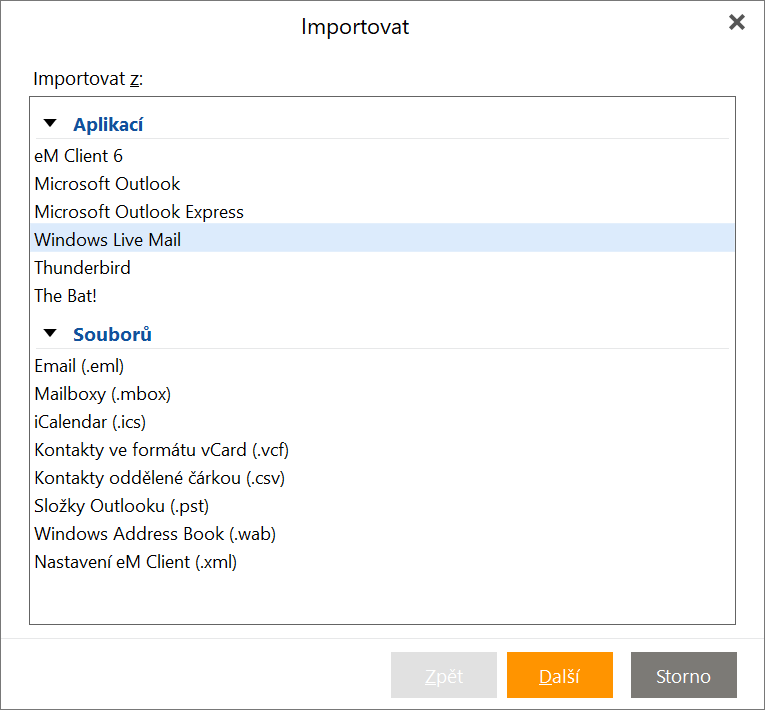Choose Složky Outlooku (.pst) option
This screenshot has height=710, width=765.
(x=382, y=506)
